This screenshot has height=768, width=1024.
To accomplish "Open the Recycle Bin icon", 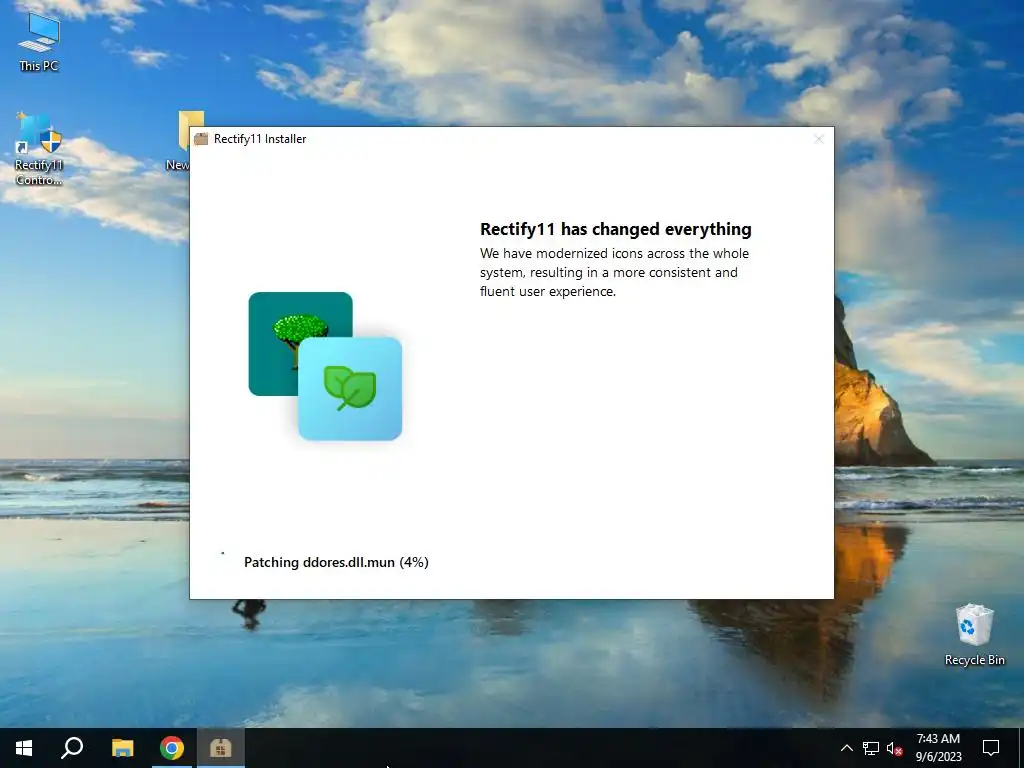I will pyautogui.click(x=974, y=635).
